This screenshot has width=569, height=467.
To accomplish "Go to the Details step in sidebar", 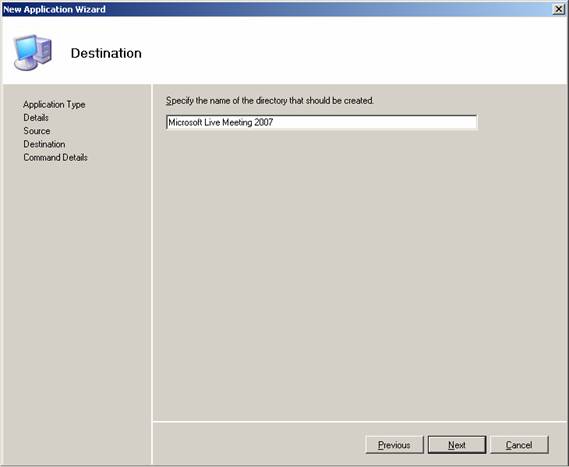I will click(x=36, y=118).
